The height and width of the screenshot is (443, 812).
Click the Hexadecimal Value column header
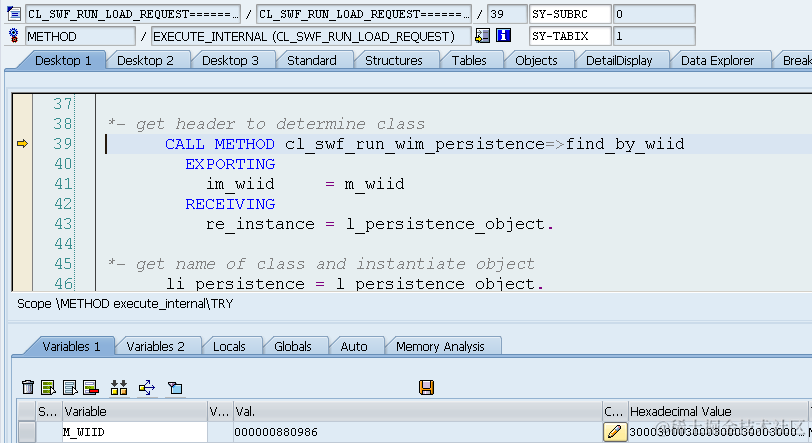(718, 411)
